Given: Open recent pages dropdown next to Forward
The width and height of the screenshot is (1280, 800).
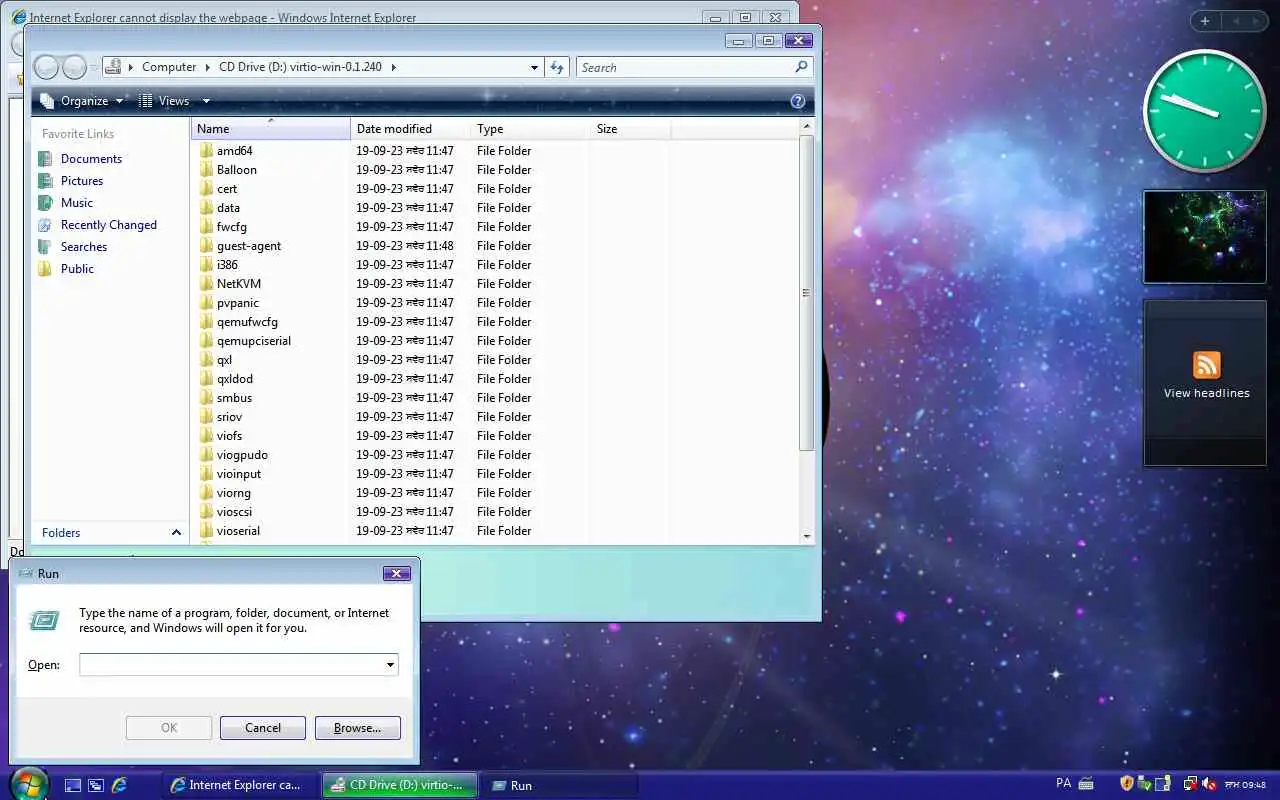Looking at the screenshot, I should 94,67.
